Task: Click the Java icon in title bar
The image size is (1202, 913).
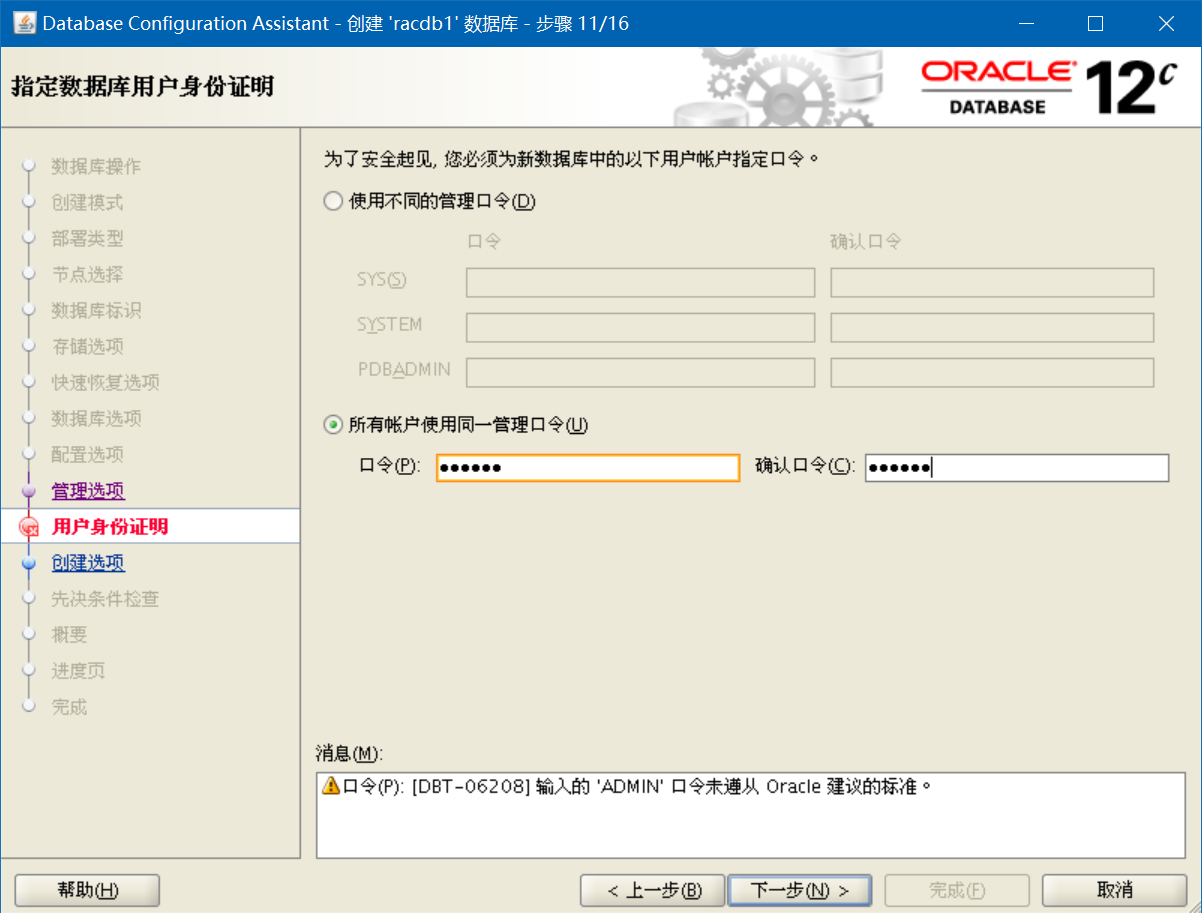Action: (x=24, y=23)
